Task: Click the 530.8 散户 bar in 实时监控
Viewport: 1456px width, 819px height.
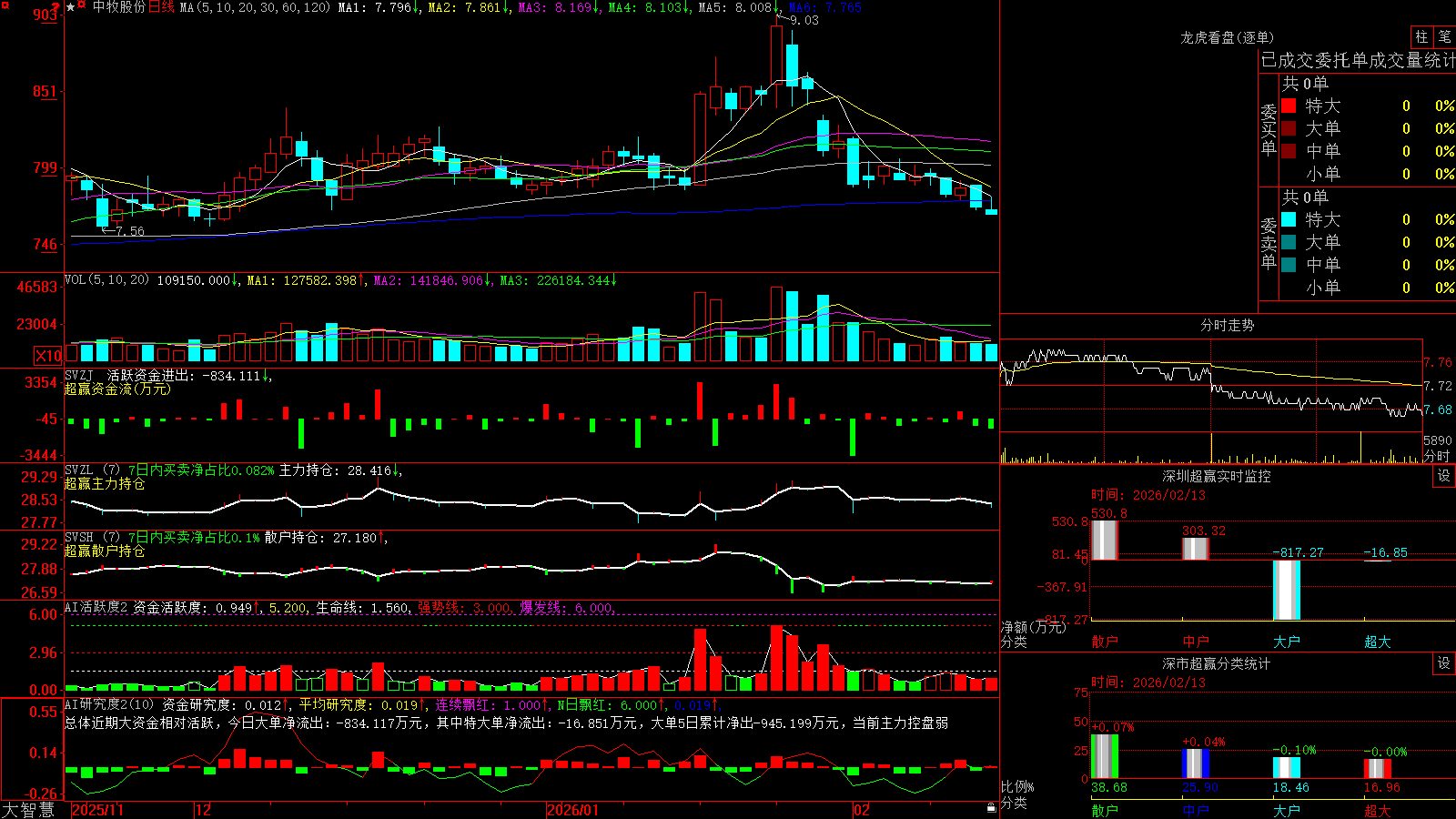Action: coord(1104,540)
